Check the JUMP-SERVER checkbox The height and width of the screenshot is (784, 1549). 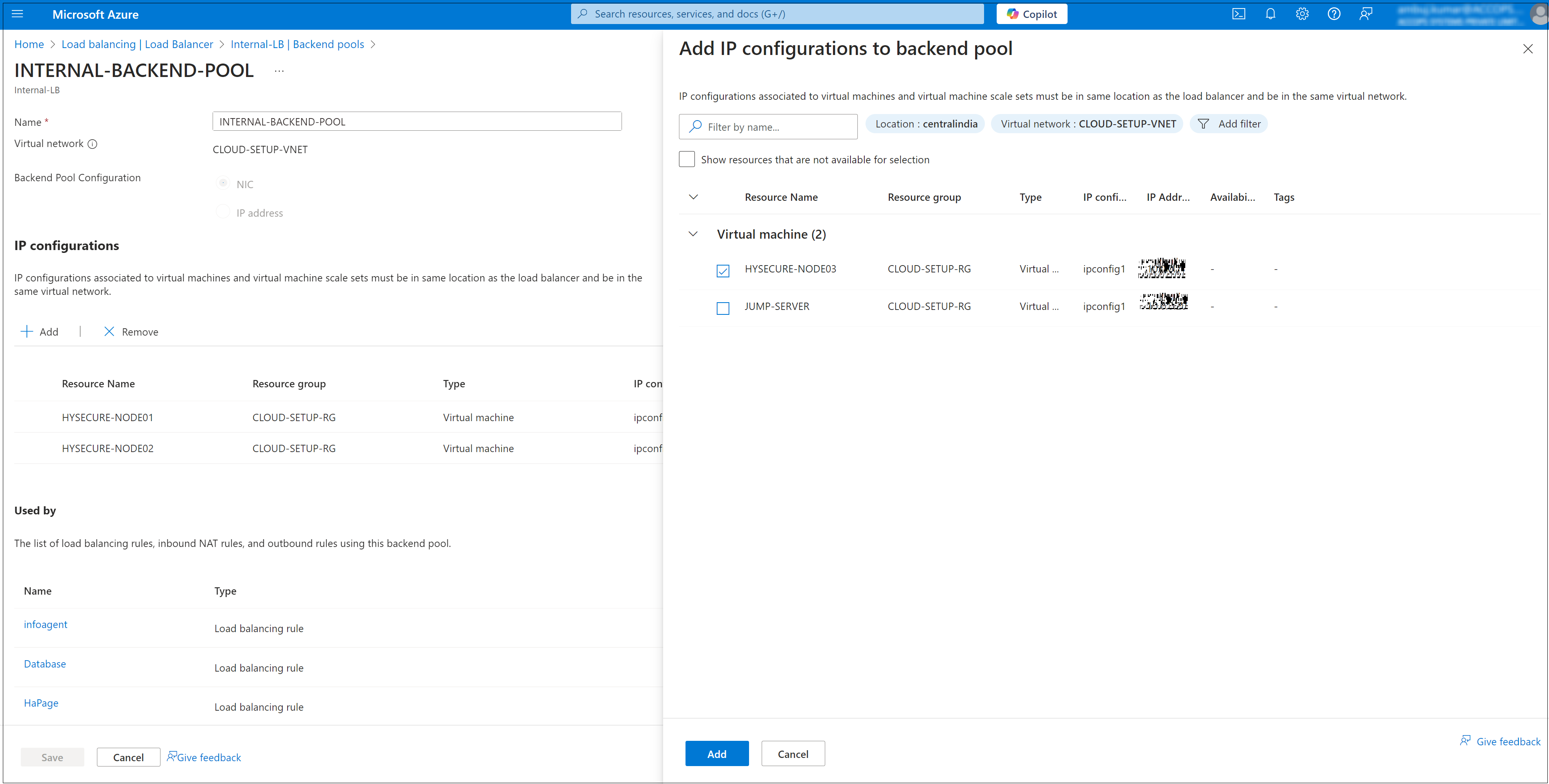tap(723, 308)
